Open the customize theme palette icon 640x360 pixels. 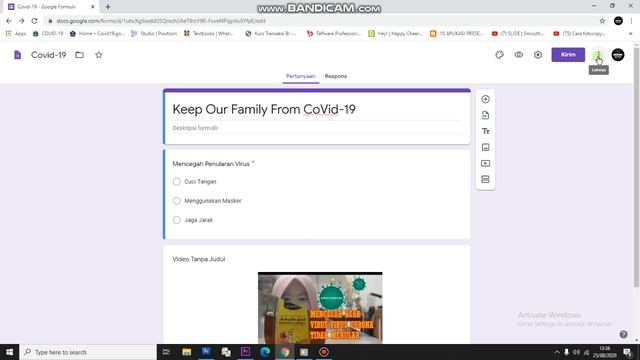(499, 55)
